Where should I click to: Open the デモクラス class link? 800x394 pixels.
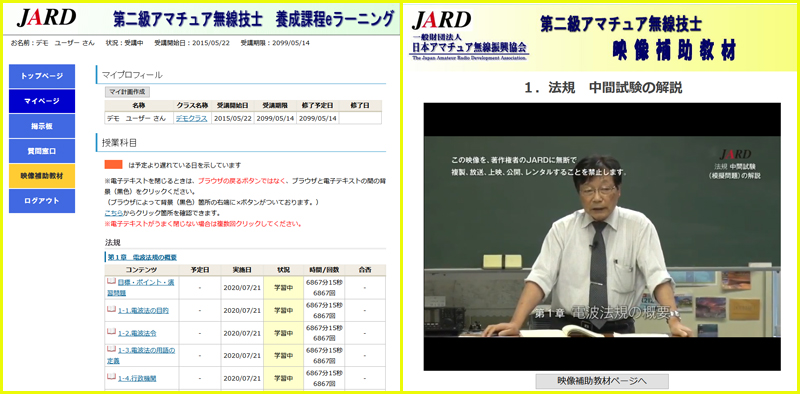191,118
